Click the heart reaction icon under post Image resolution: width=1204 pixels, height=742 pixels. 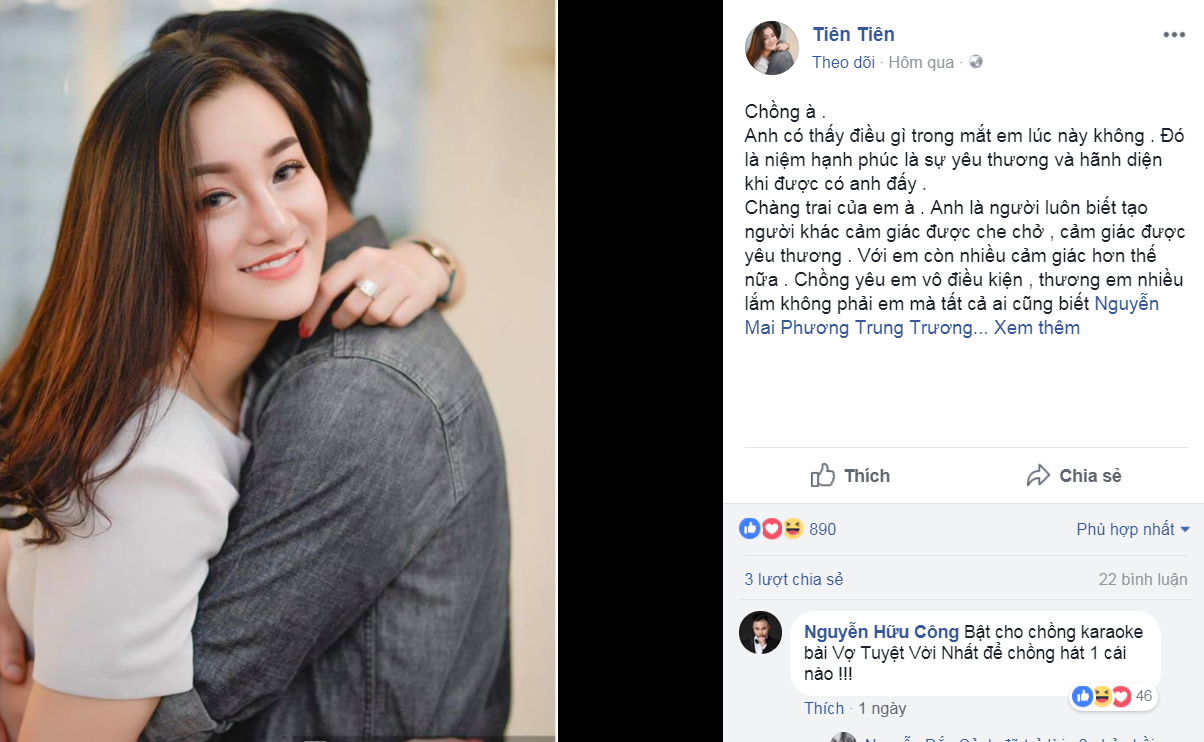pyautogui.click(x=771, y=529)
